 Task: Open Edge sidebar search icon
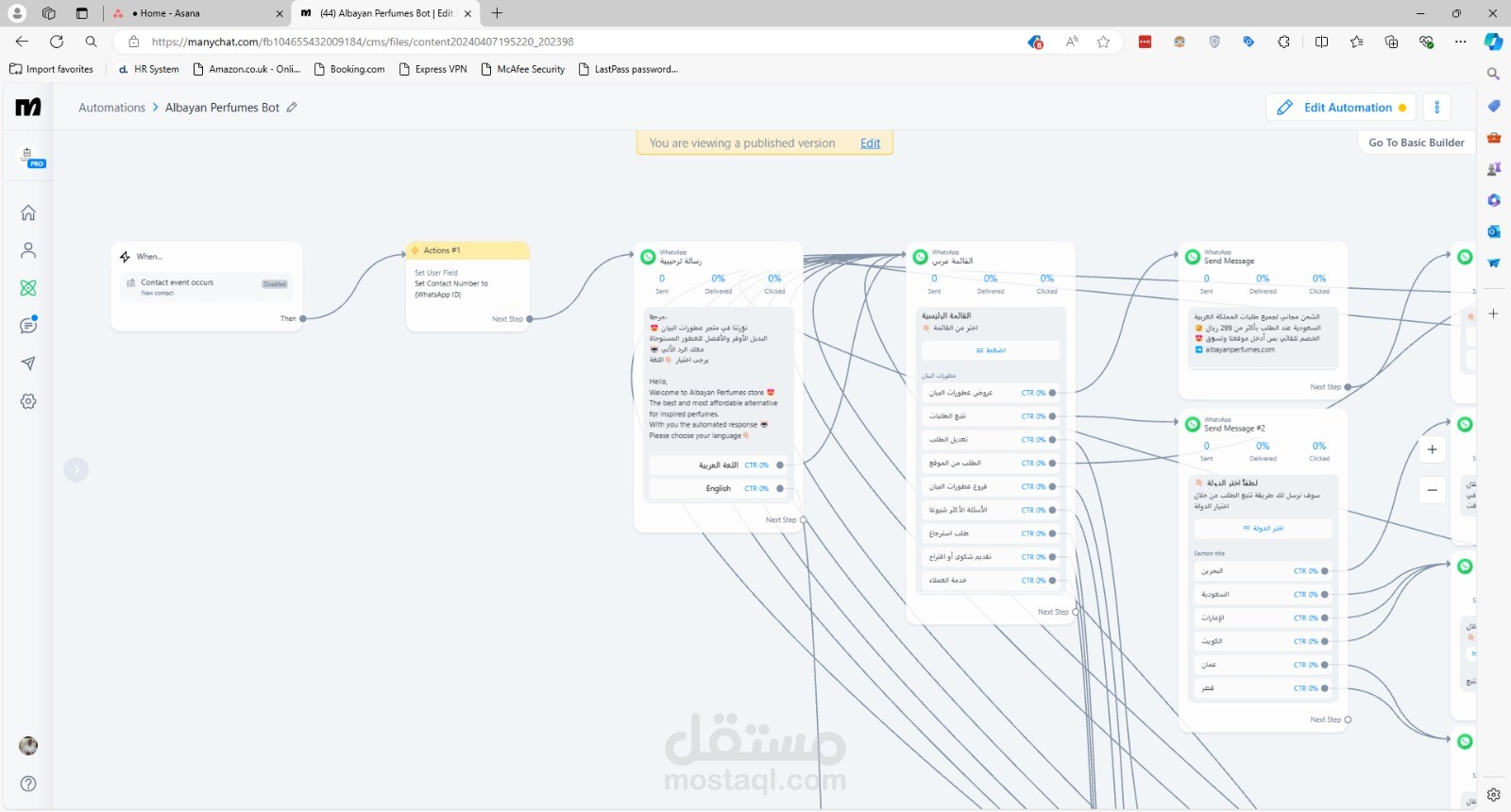pyautogui.click(x=1493, y=74)
